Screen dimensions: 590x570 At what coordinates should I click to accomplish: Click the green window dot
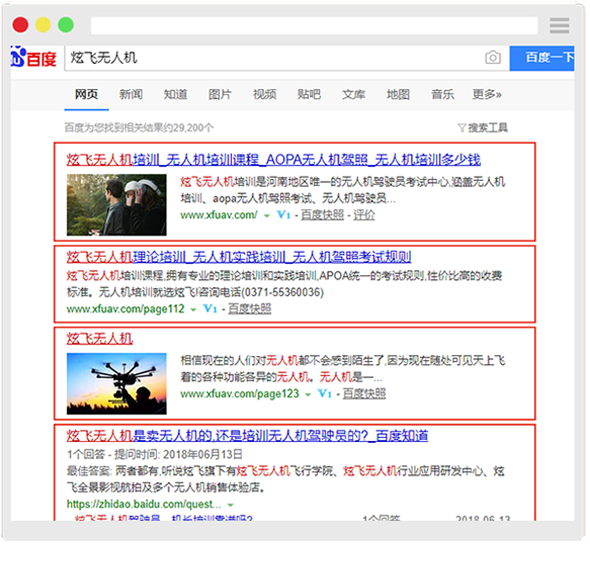[66, 25]
